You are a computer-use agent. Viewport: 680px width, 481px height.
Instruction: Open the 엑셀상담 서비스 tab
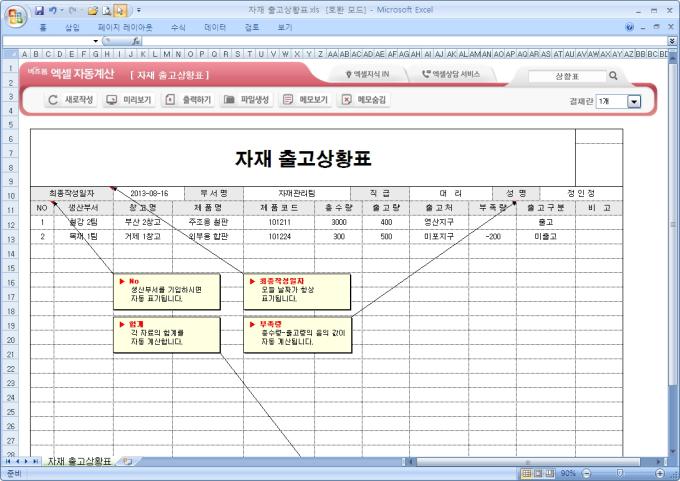(451, 75)
